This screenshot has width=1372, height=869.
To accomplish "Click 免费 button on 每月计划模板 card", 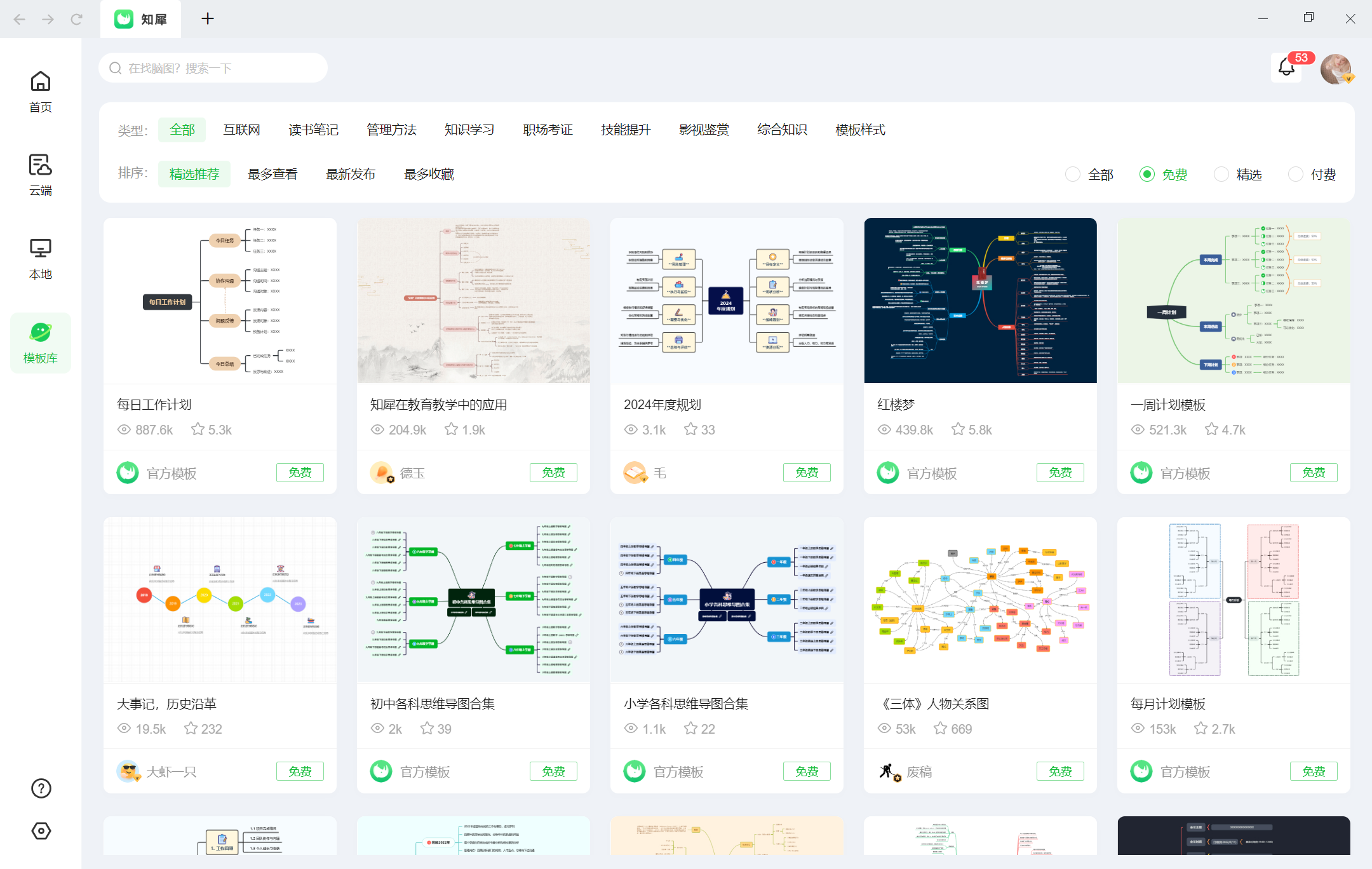I will (x=1314, y=771).
